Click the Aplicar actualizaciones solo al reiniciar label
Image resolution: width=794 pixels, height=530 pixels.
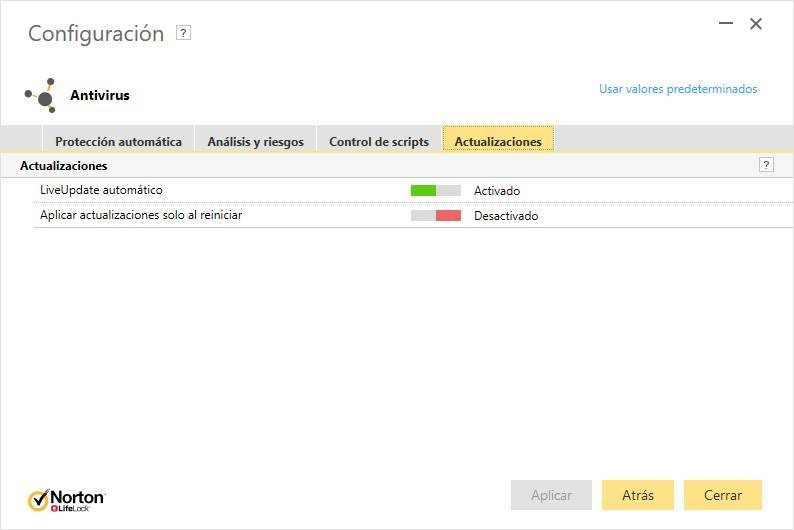point(141,215)
